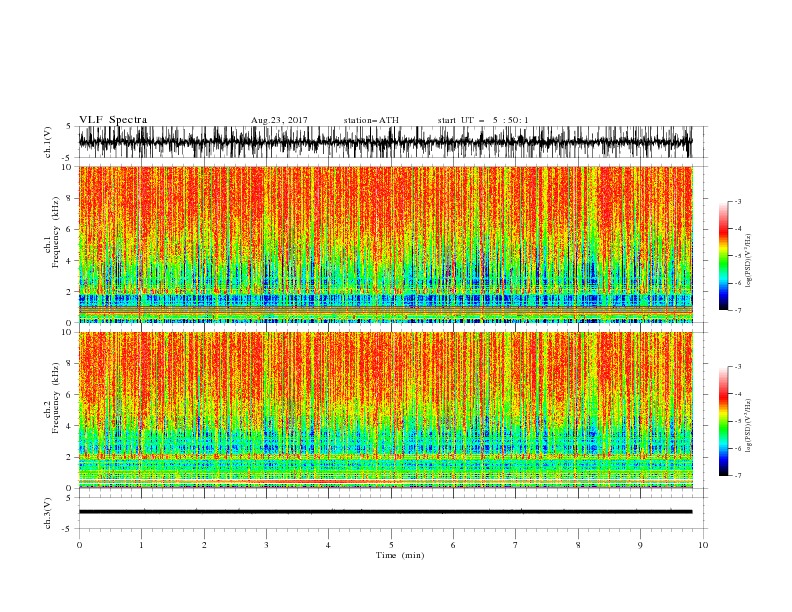This screenshot has width=792, height=612.
Task: Click time axis tick label "1"
Action: tap(141, 545)
